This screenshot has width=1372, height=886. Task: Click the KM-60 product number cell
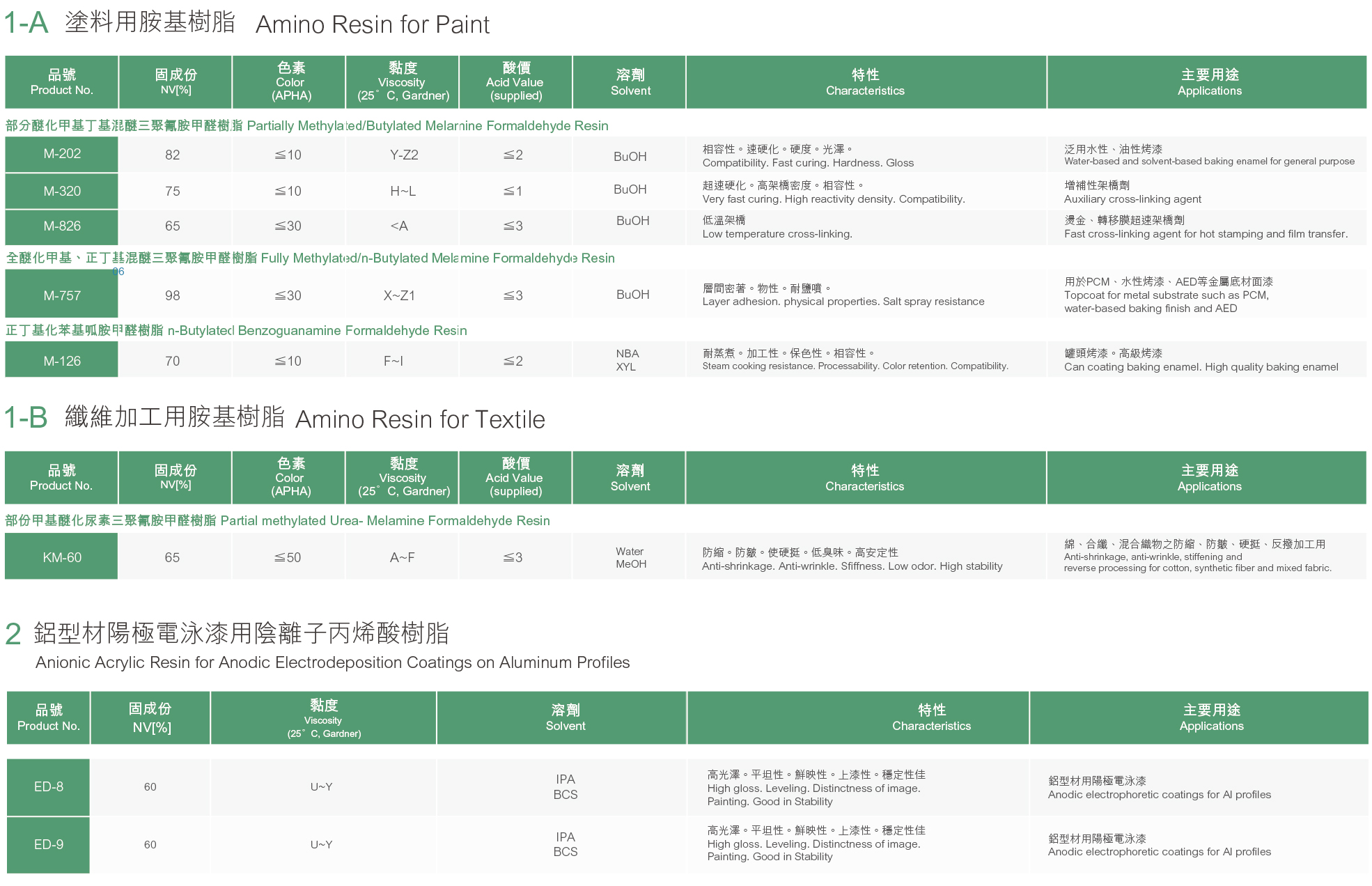(62, 557)
